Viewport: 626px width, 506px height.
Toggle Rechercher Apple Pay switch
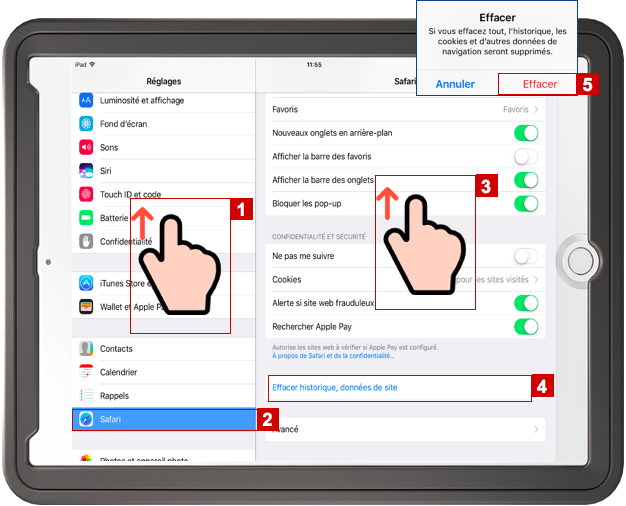(x=526, y=327)
